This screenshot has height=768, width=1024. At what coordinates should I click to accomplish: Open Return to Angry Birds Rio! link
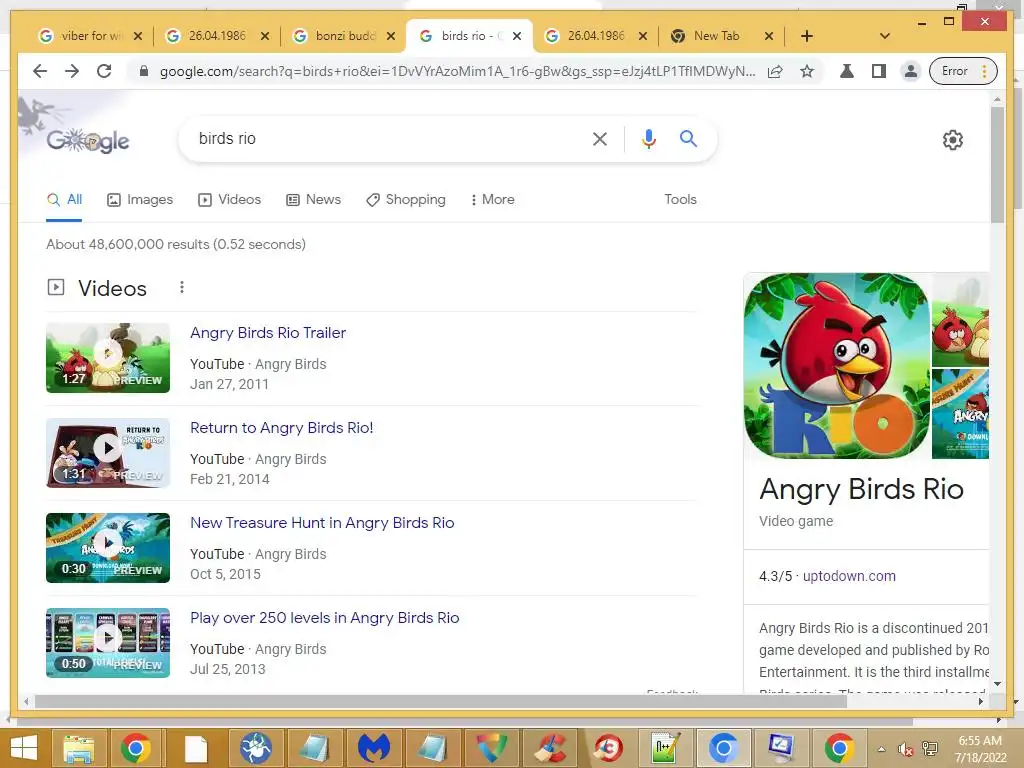click(x=281, y=428)
